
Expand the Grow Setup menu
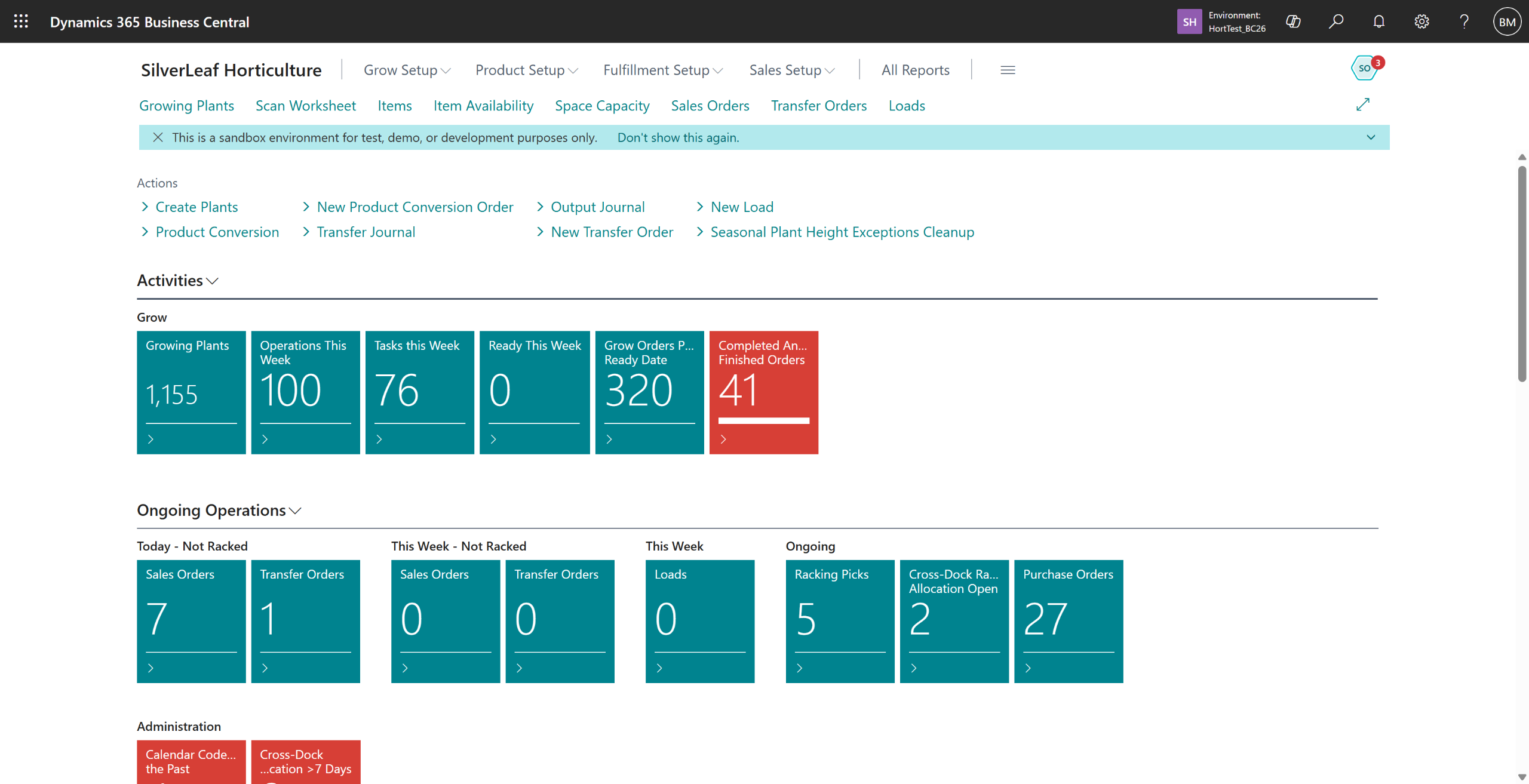coord(407,70)
